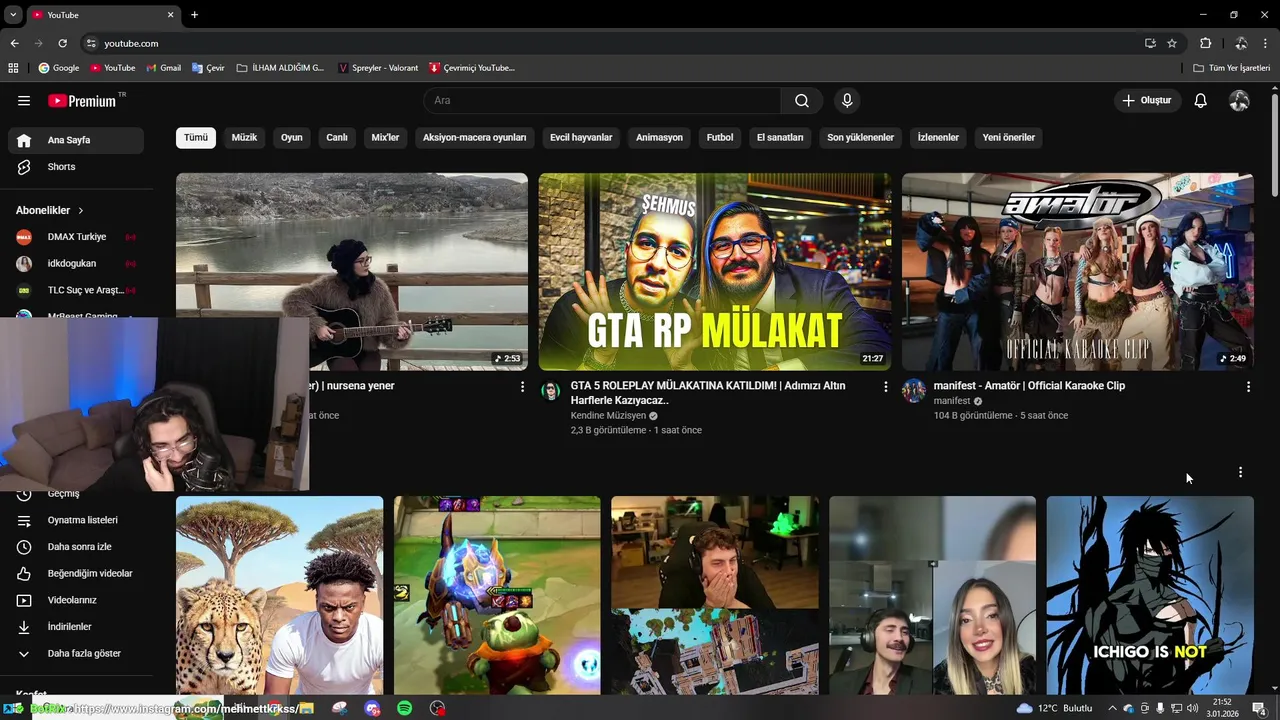Screen dimensions: 1280x720
Task: Open the ICHIGO IS NOT Short
Action: coord(1150,595)
